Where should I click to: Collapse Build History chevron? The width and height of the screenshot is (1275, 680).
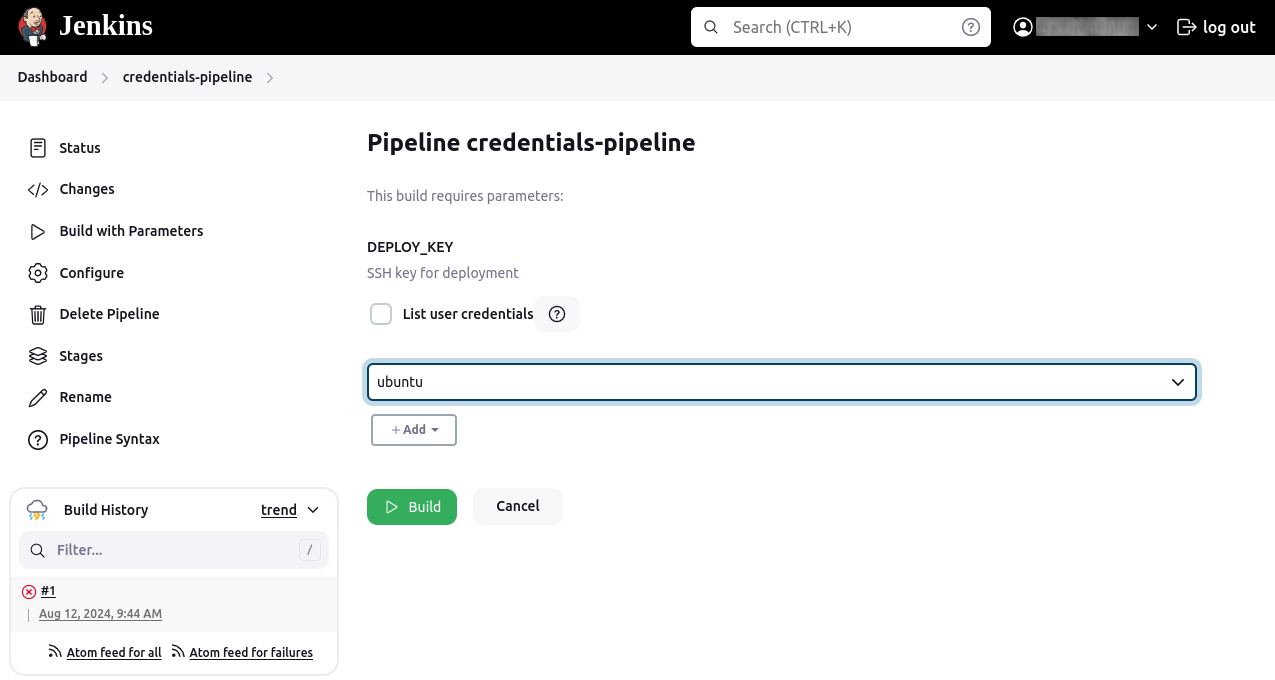313,510
